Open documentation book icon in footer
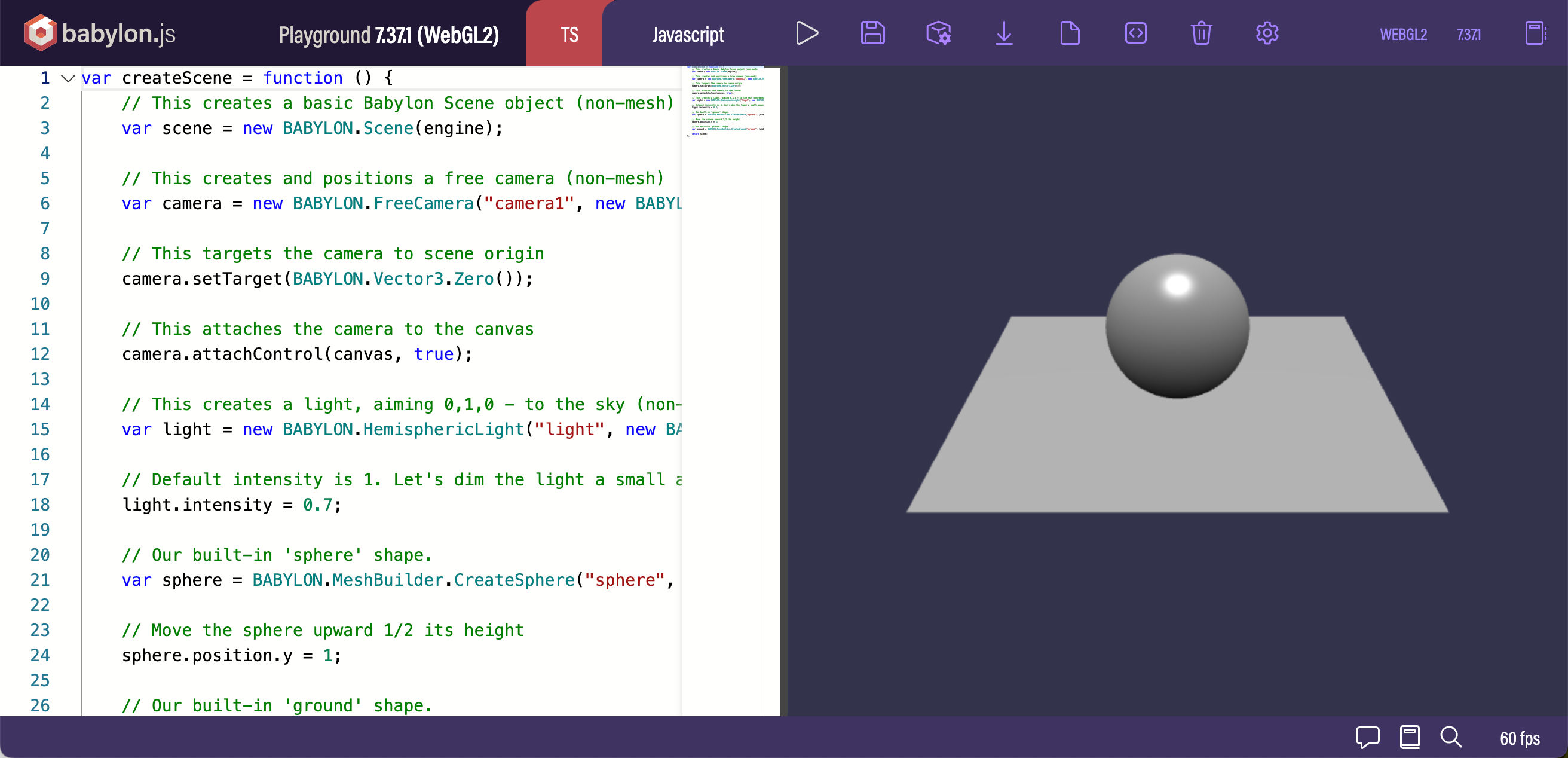The image size is (1568, 758). point(1410,737)
